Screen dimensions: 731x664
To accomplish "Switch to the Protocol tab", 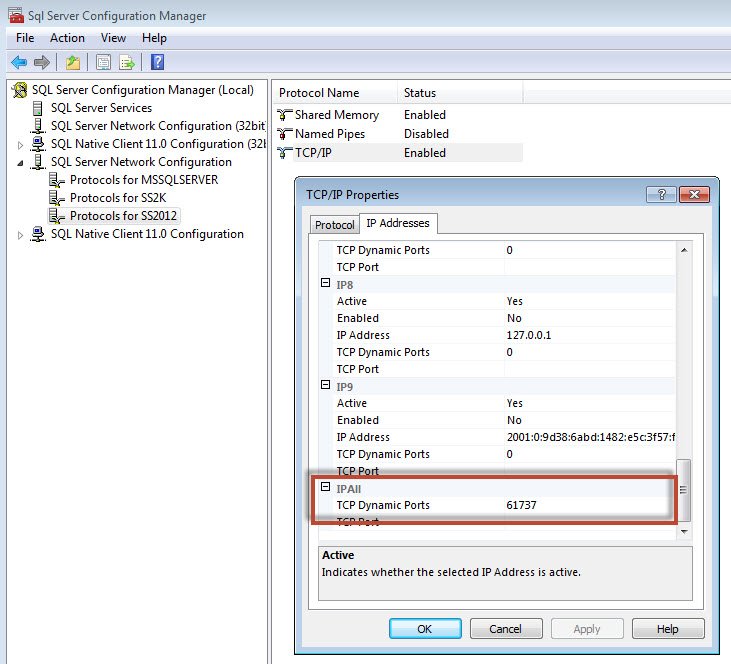I will coord(335,225).
